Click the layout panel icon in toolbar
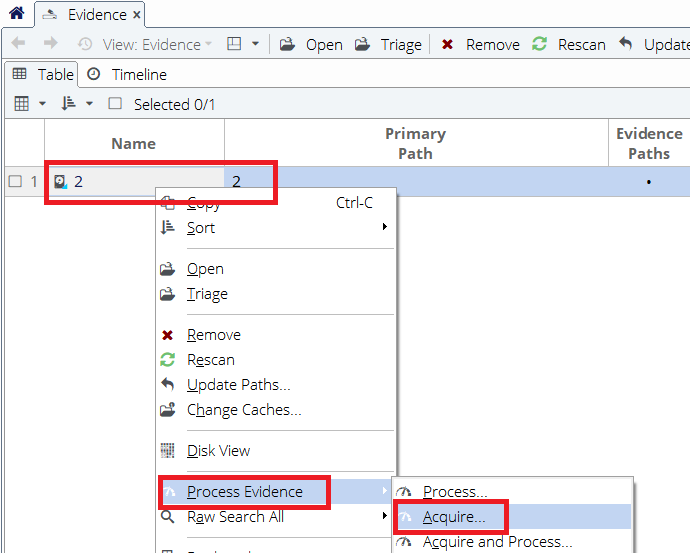Viewport: 690px width, 553px height. point(234,44)
